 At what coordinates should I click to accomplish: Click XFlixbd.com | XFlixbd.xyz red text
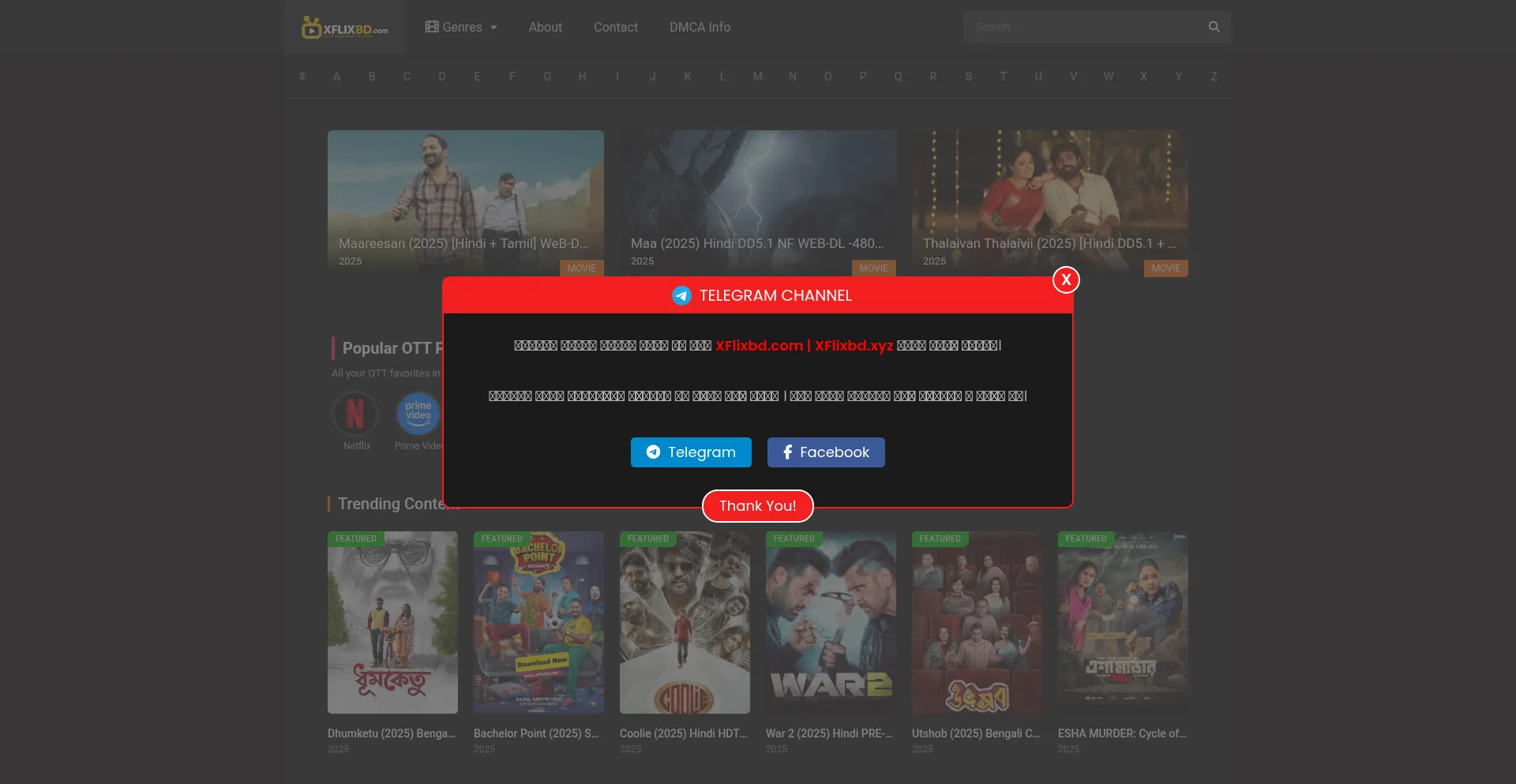pyautogui.click(x=804, y=345)
